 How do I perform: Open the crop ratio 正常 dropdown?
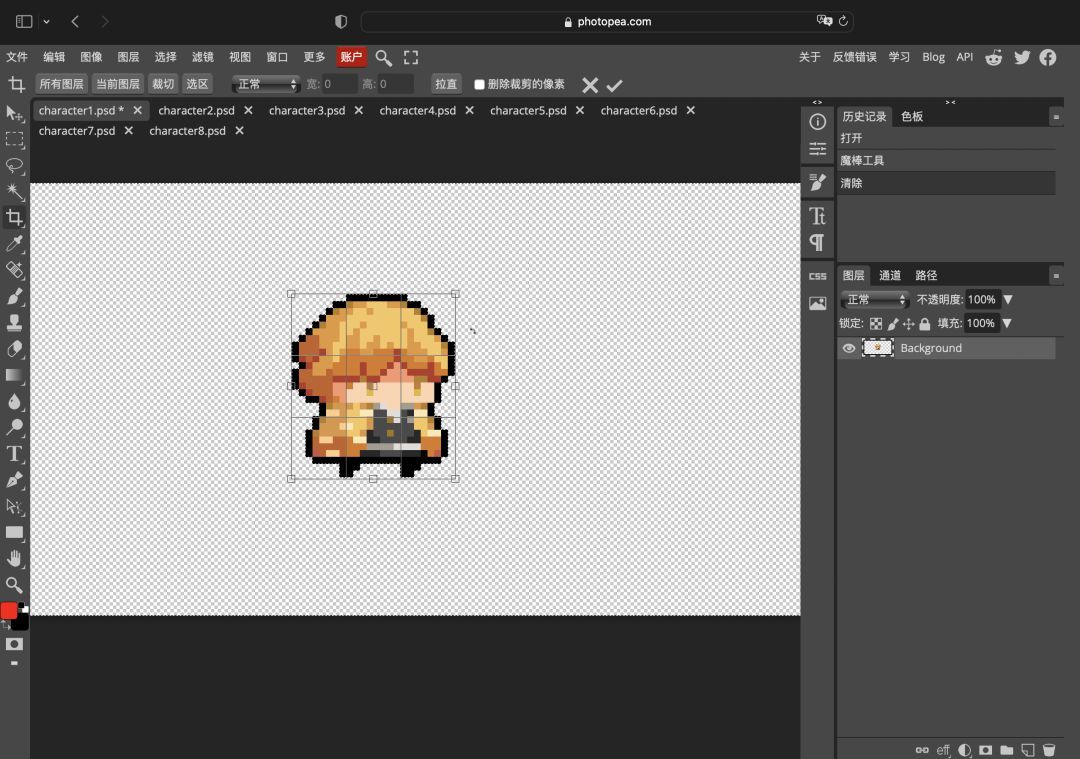pyautogui.click(x=266, y=84)
